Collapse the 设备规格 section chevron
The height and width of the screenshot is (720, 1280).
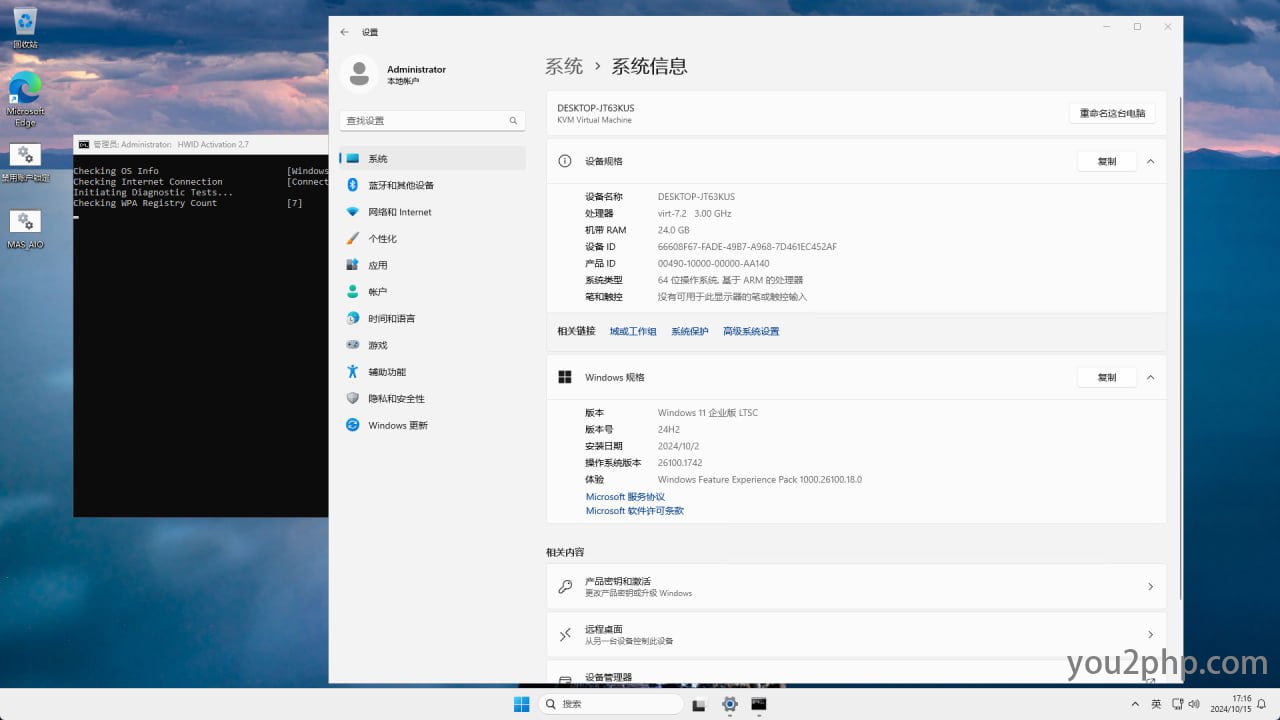(x=1150, y=161)
